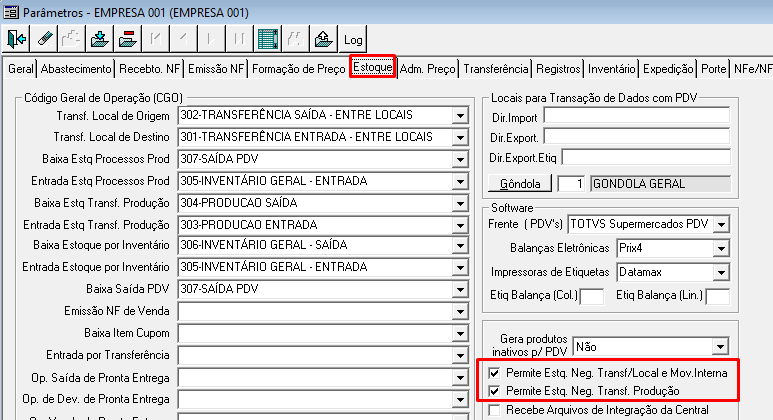Open the Balanças Eletrônicas dropdown
Viewport: 773px width, 420px height.
pyautogui.click(x=721, y=248)
